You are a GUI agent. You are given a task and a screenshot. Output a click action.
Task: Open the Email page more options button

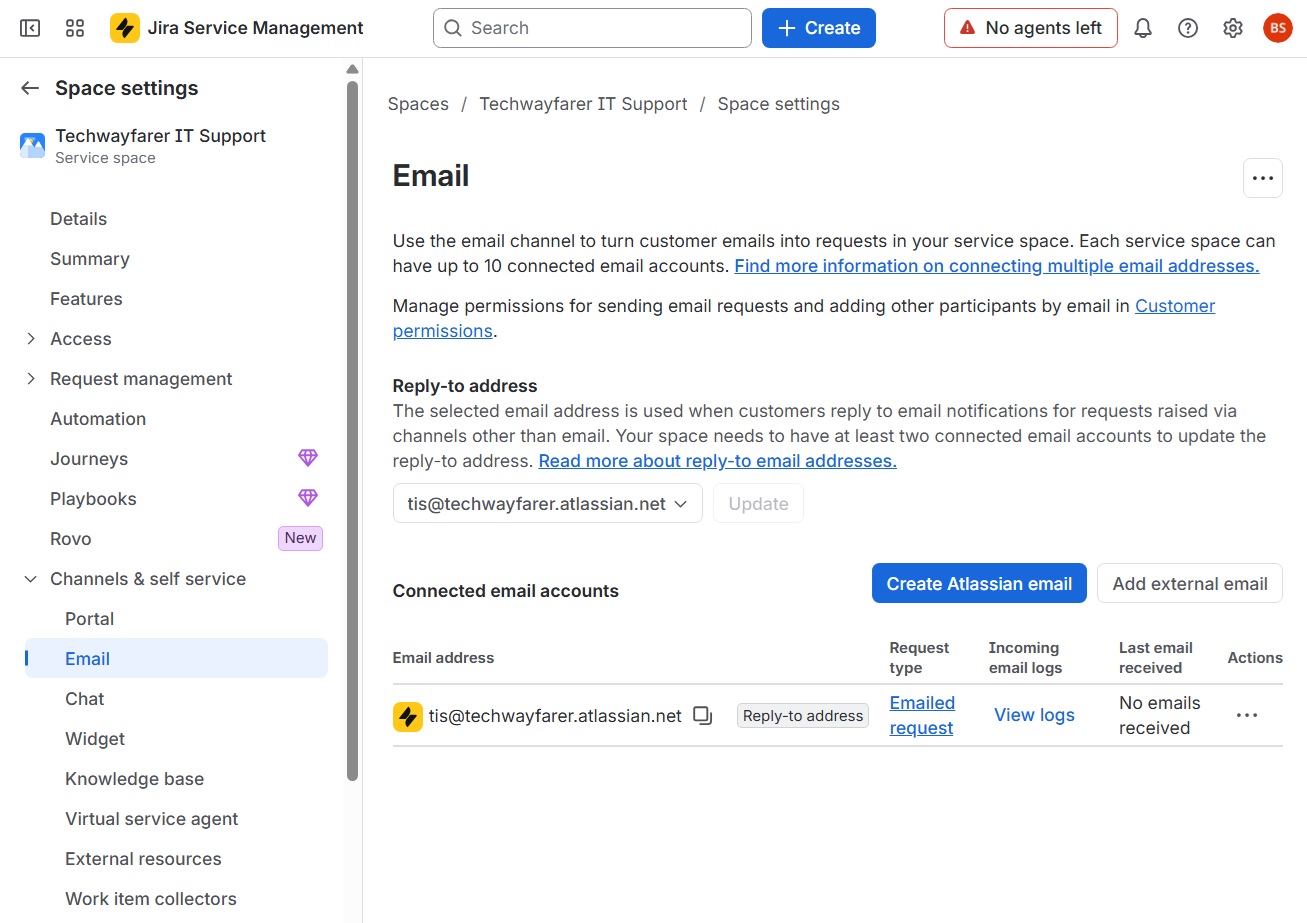point(1263,178)
